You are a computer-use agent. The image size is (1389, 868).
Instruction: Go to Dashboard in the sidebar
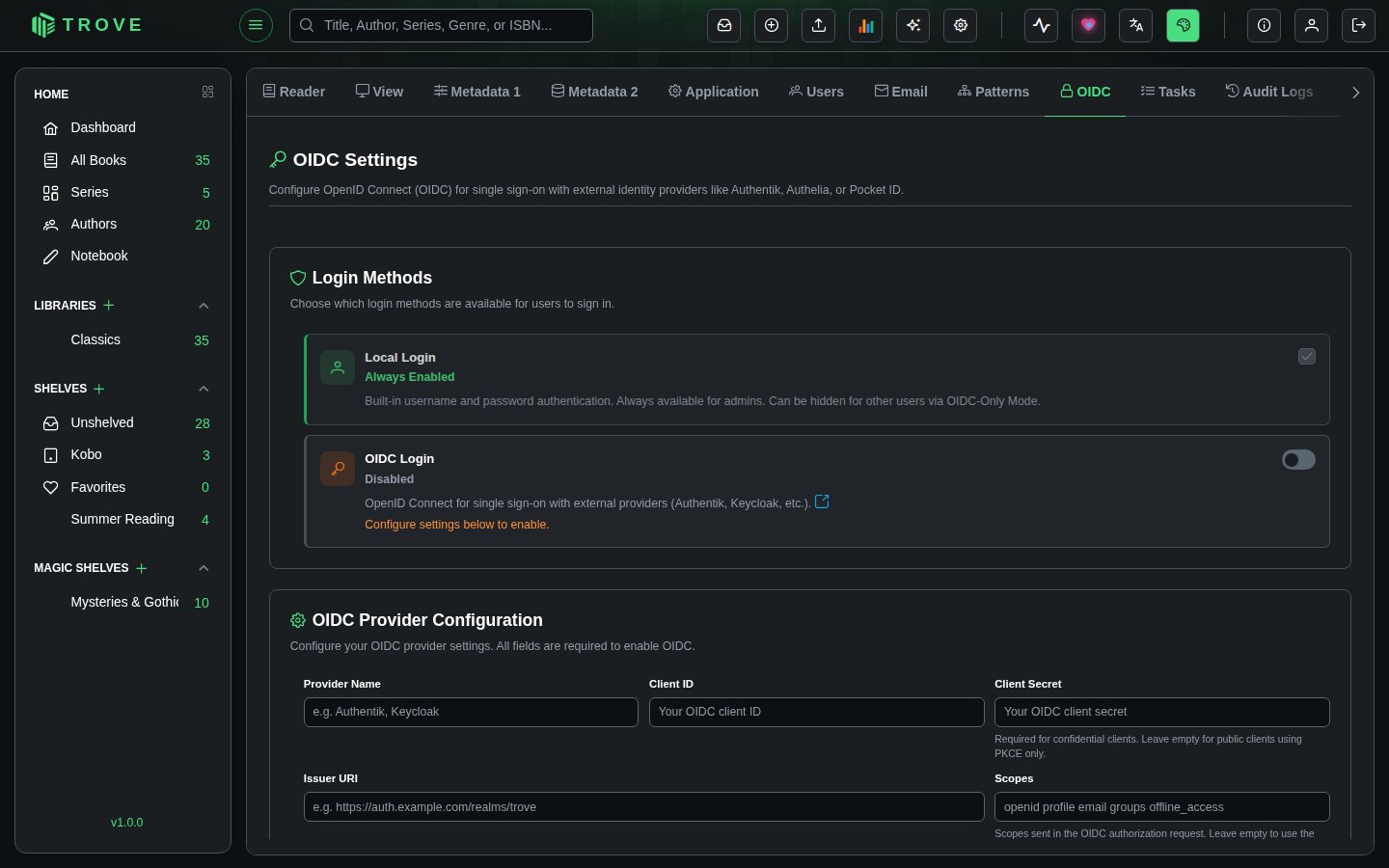(123, 127)
